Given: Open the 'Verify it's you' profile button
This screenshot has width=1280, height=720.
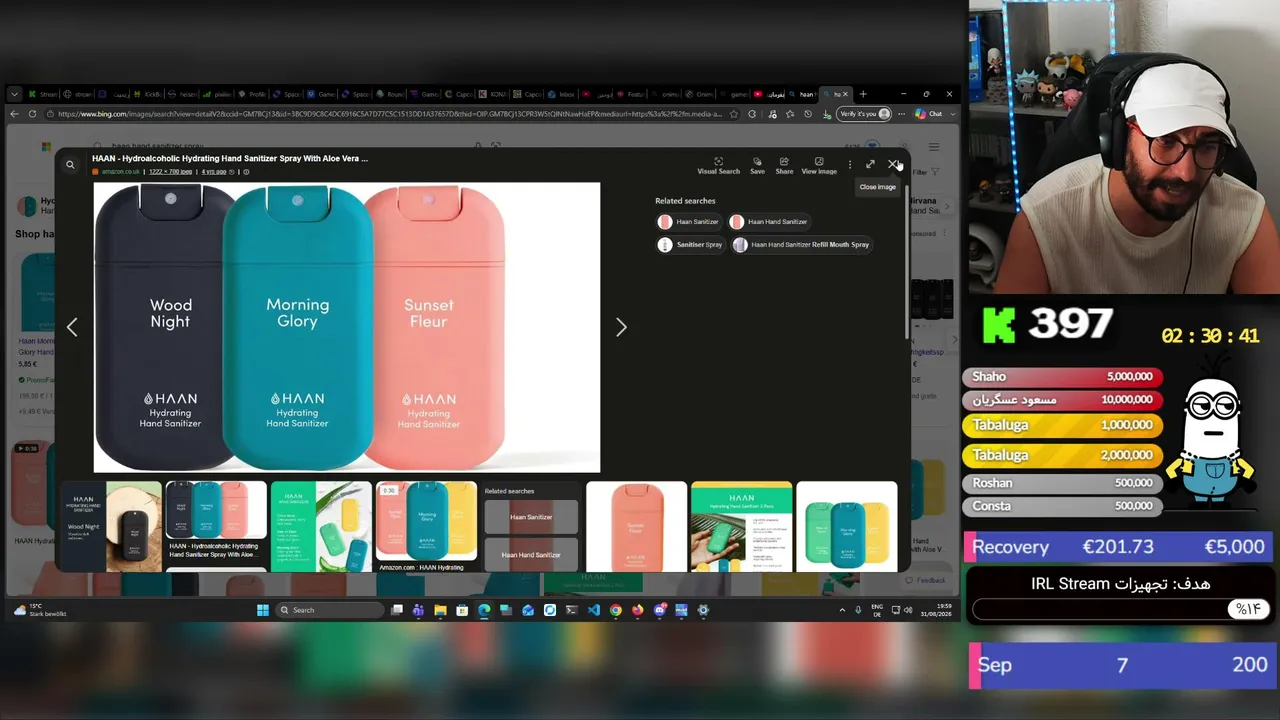Looking at the screenshot, I should (x=864, y=114).
